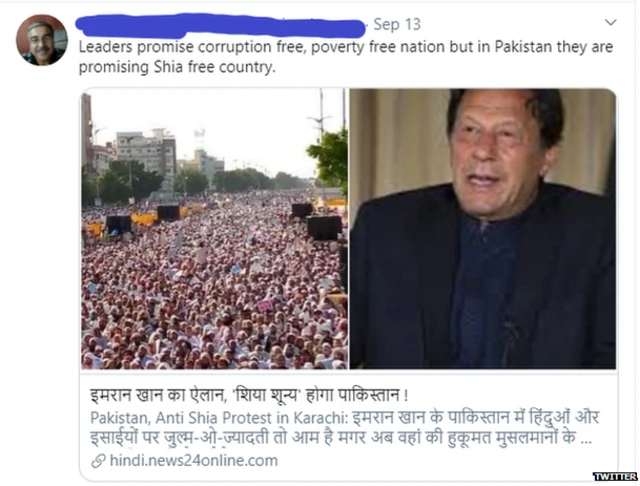
Task: Open second Hindi description line of card
Action: (333, 437)
